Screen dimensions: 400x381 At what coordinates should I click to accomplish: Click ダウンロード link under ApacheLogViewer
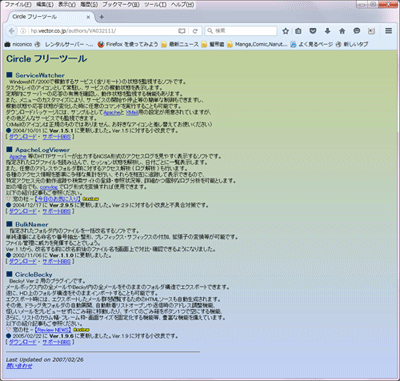[x=23, y=211]
